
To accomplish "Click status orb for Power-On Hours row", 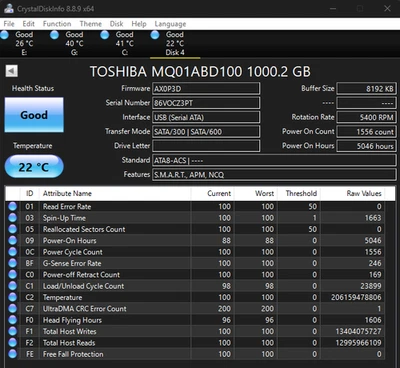I will [x=13, y=240].
